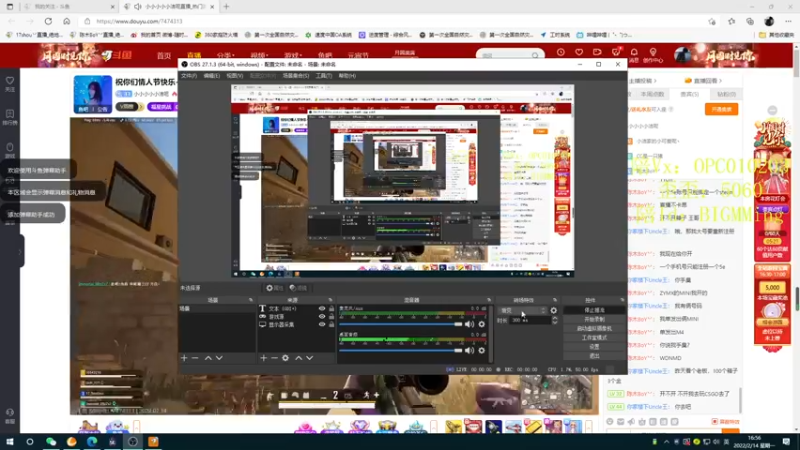Toggle lock on the text source

pos(332,309)
